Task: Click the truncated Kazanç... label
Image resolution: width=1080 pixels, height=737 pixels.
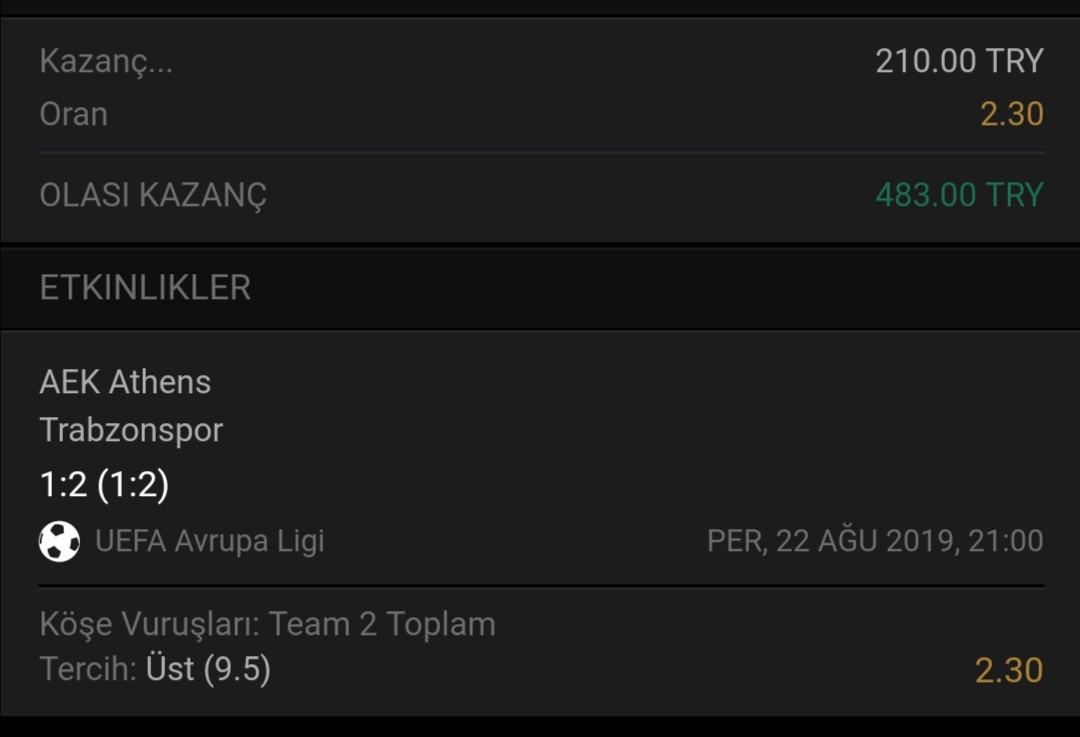Action: click(x=106, y=62)
